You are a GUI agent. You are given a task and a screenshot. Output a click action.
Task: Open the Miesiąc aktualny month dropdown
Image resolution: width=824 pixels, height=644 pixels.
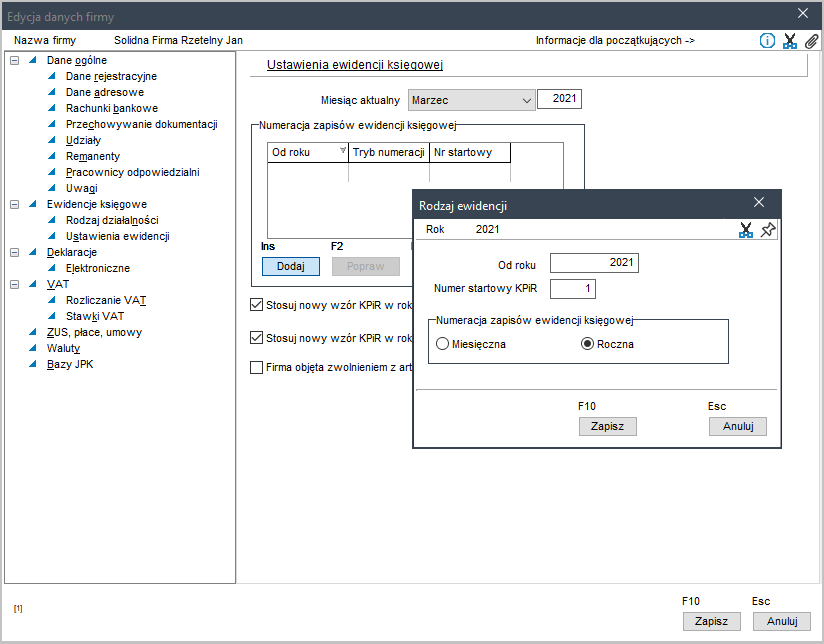pyautogui.click(x=471, y=100)
